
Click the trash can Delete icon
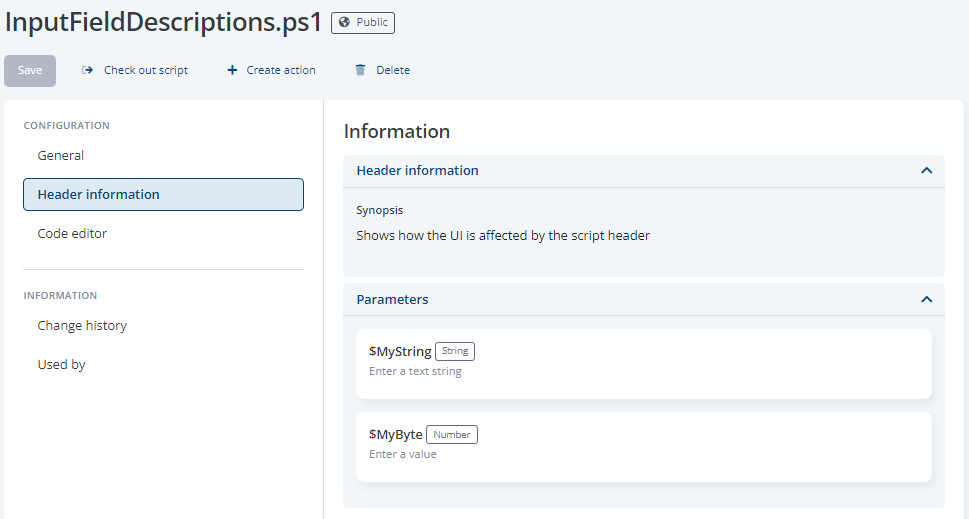pos(360,70)
